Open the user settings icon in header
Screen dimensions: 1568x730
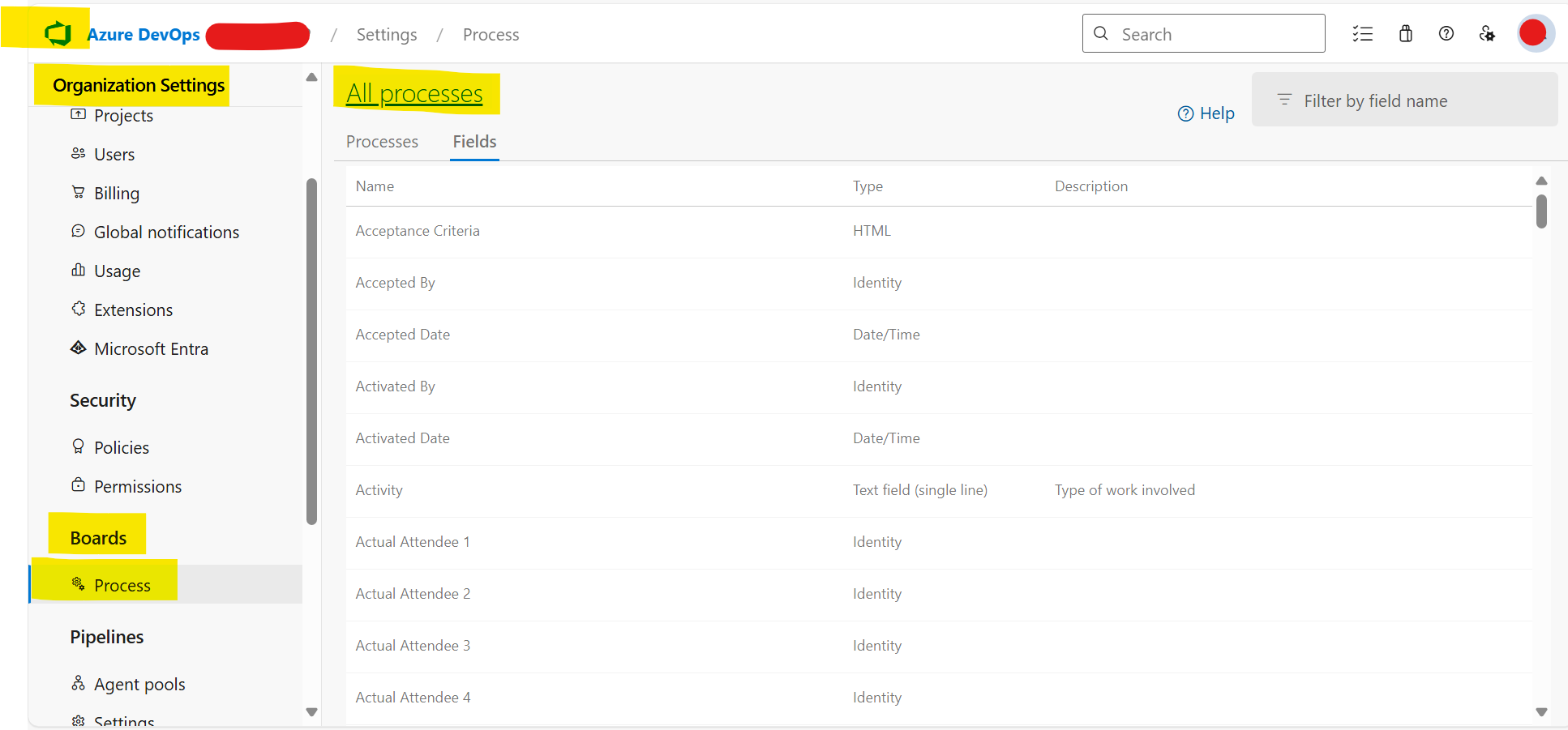1487,34
